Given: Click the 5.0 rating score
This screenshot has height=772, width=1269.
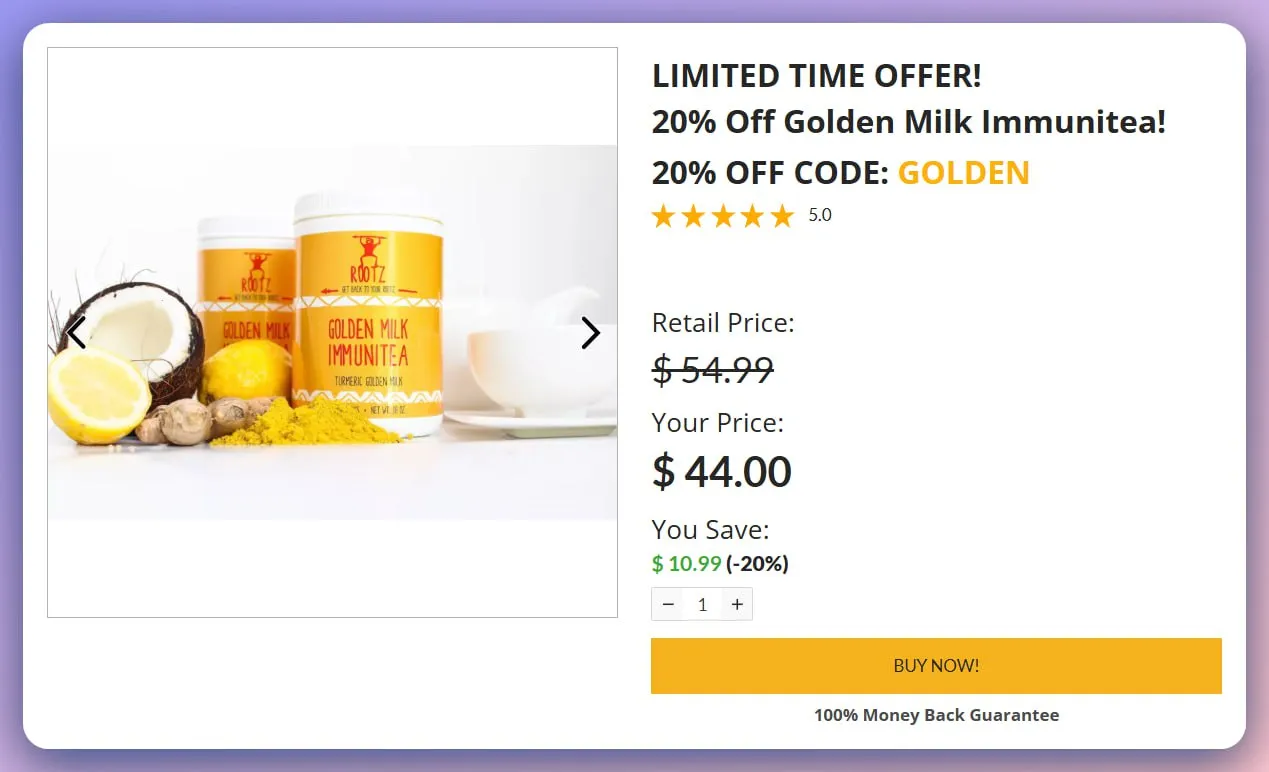Looking at the screenshot, I should tap(820, 215).
